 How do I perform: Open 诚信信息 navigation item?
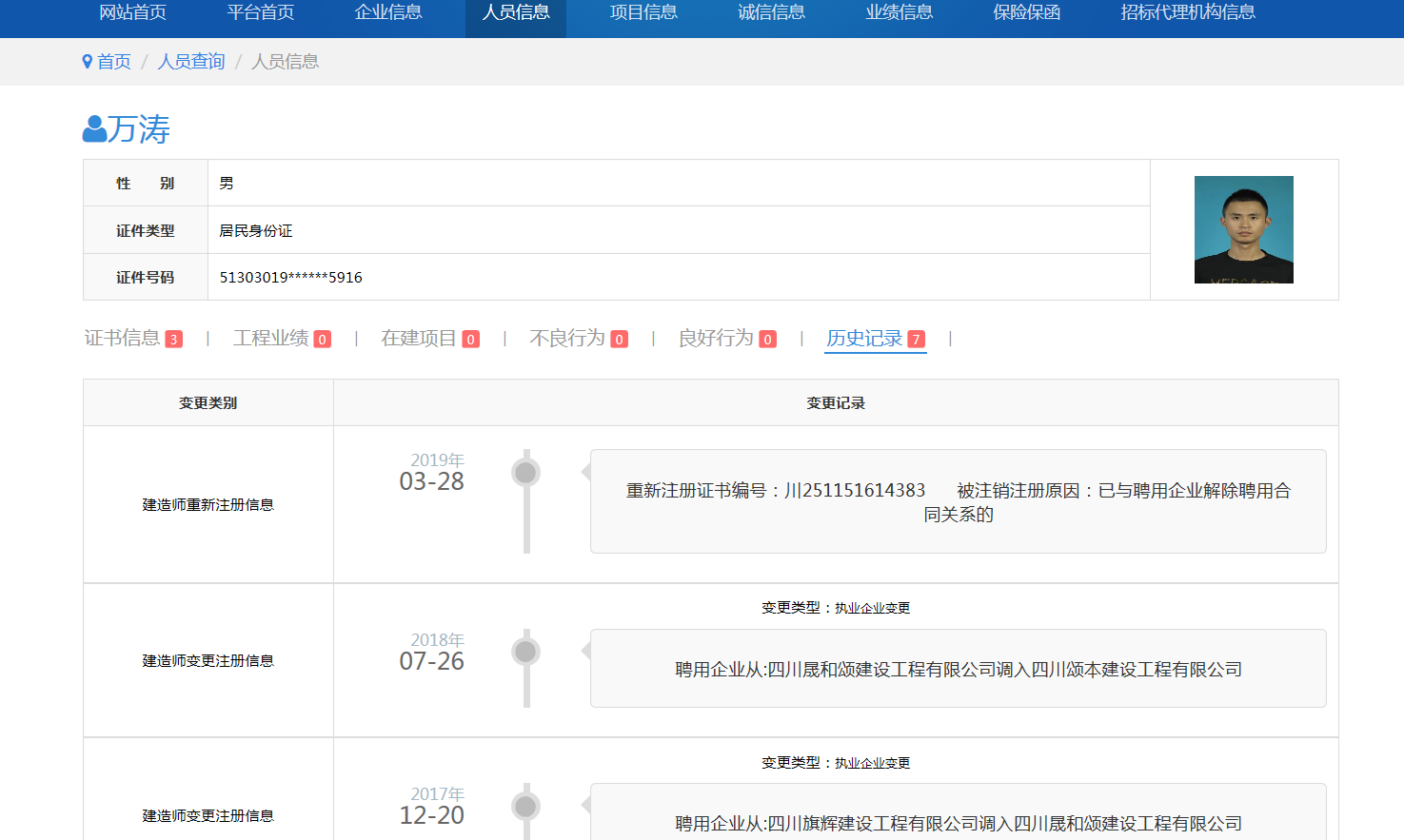[x=771, y=12]
